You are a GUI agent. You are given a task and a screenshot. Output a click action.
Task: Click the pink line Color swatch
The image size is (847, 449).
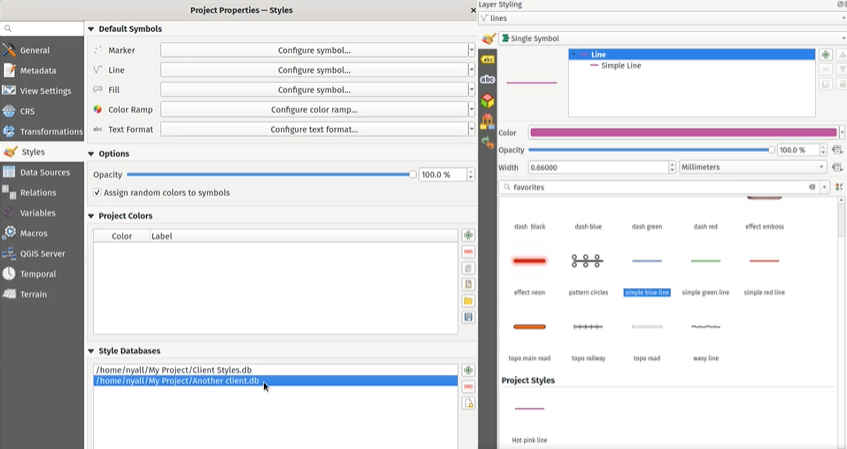point(682,133)
